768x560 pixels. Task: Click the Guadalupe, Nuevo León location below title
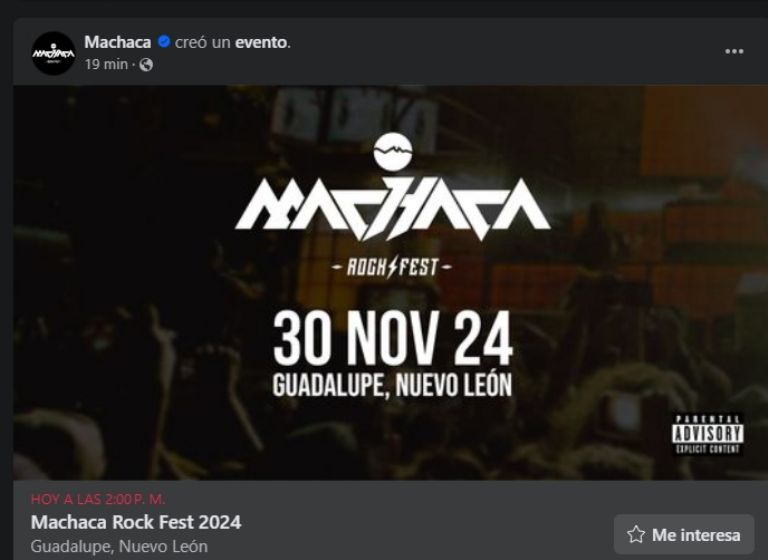(119, 546)
